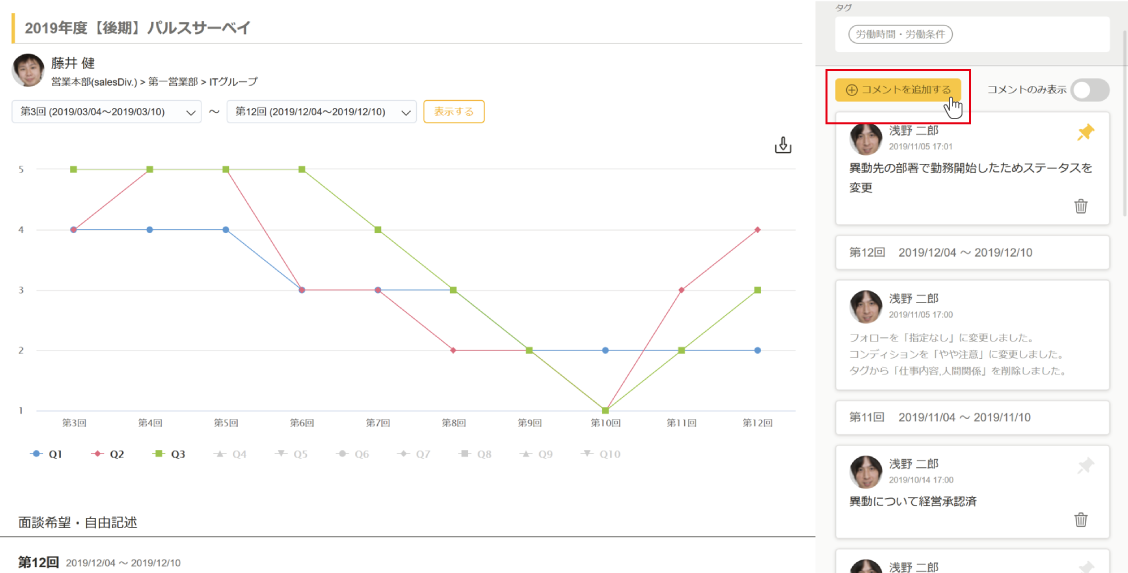
Task: Pin the comment 異動について経営承認済
Action: [1085, 465]
